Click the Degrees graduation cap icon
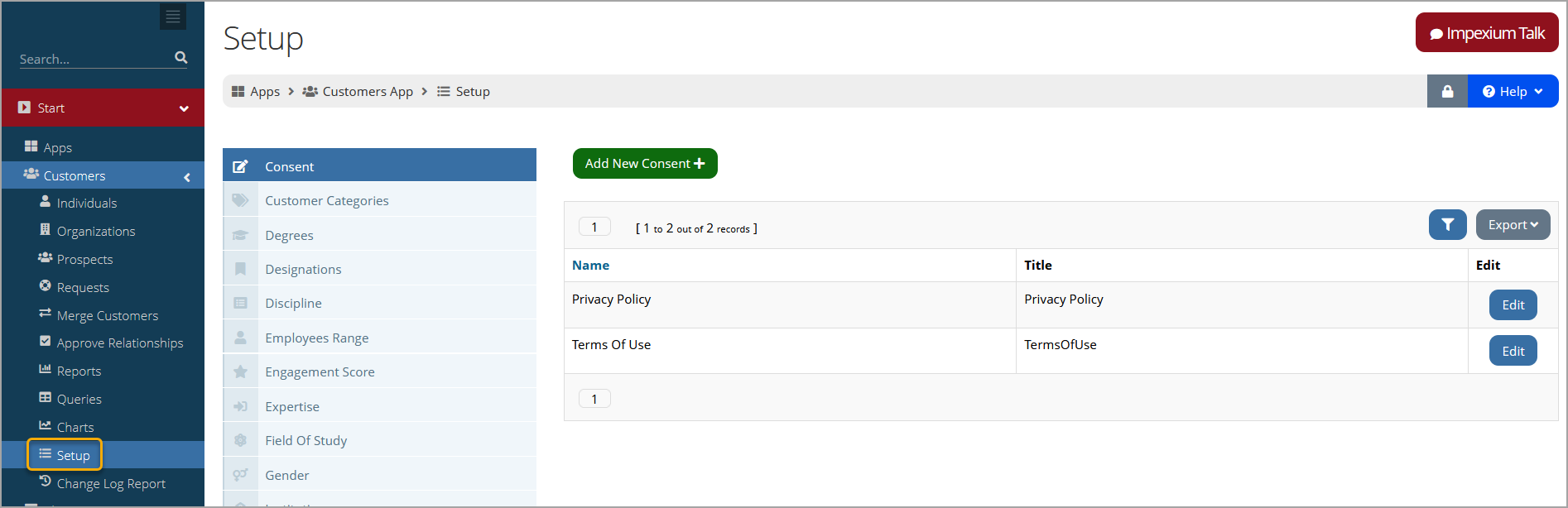The image size is (1568, 508). coord(240,235)
